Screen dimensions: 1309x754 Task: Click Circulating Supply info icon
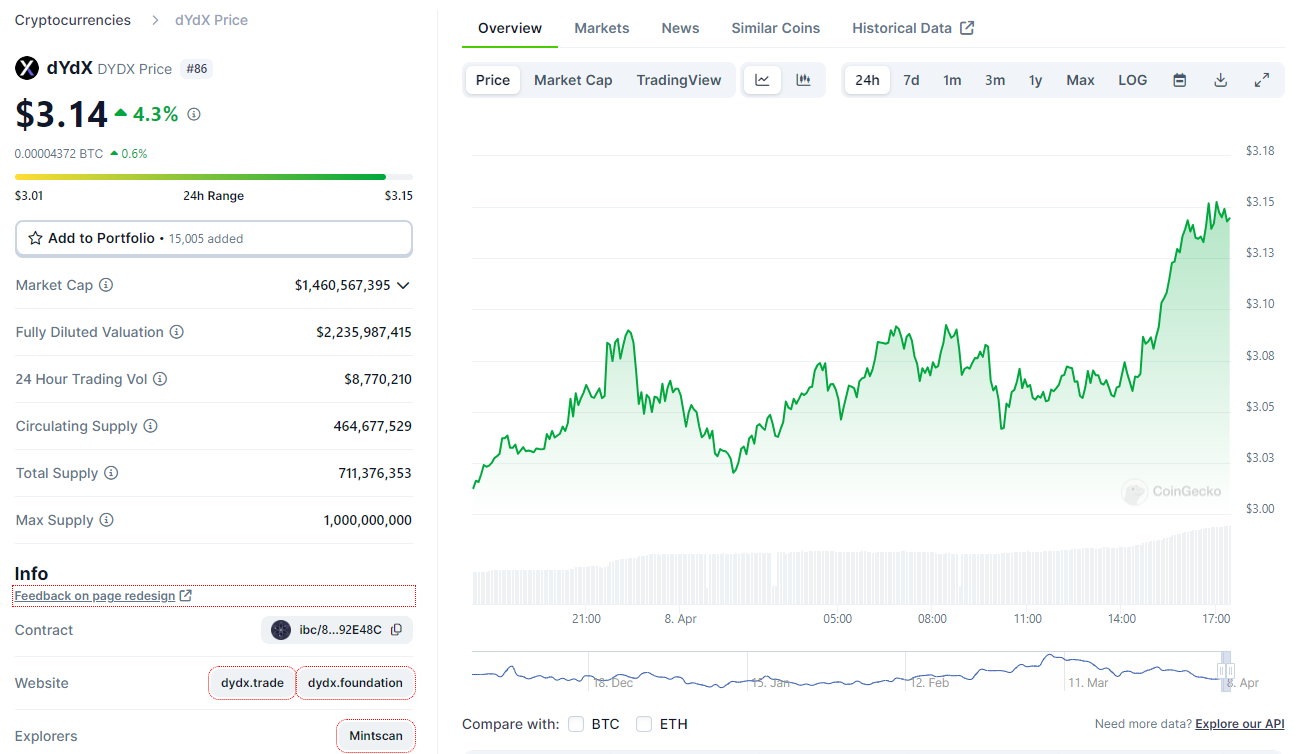(x=151, y=426)
